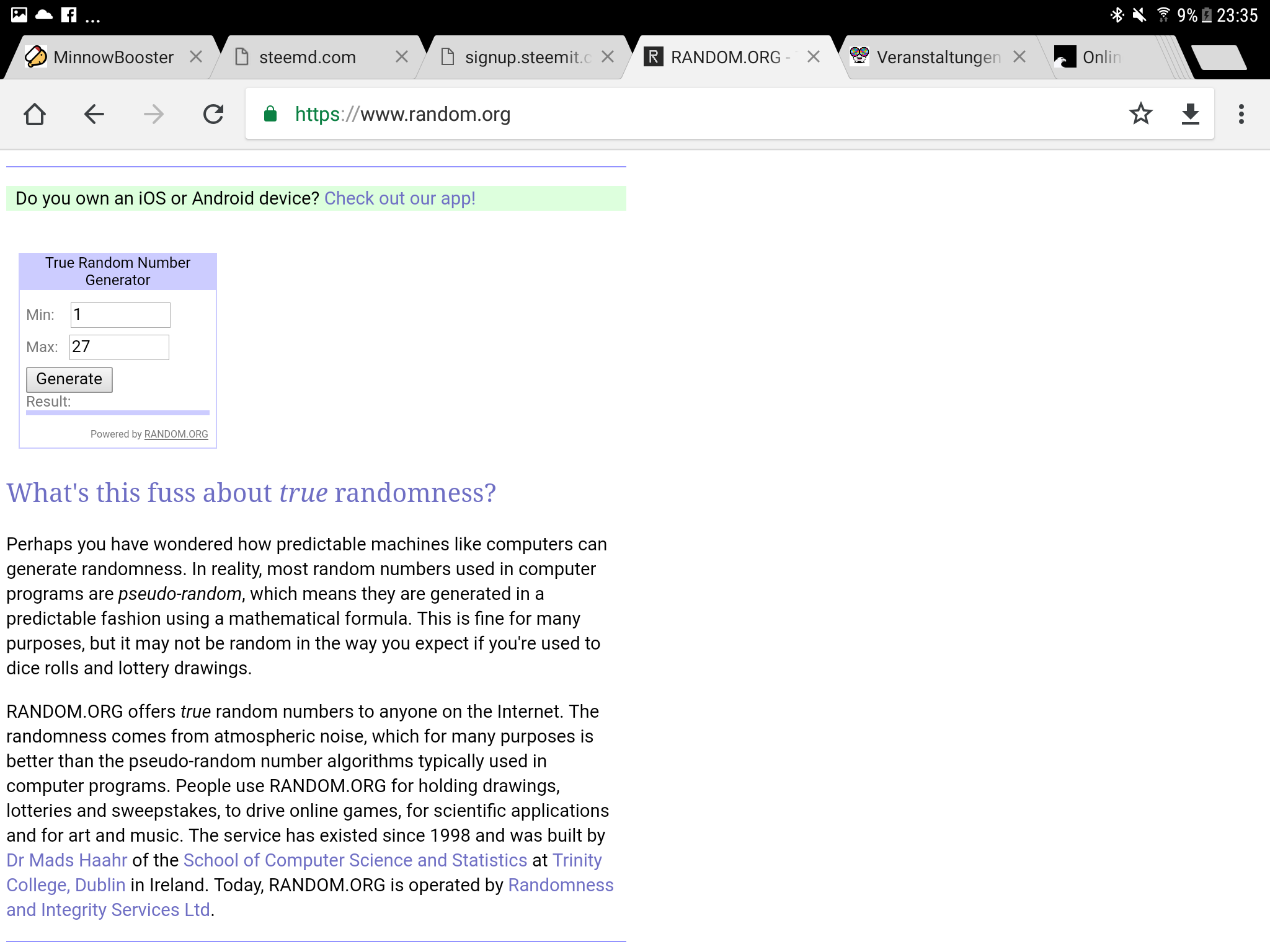
Task: Reload the current page
Action: click(213, 114)
